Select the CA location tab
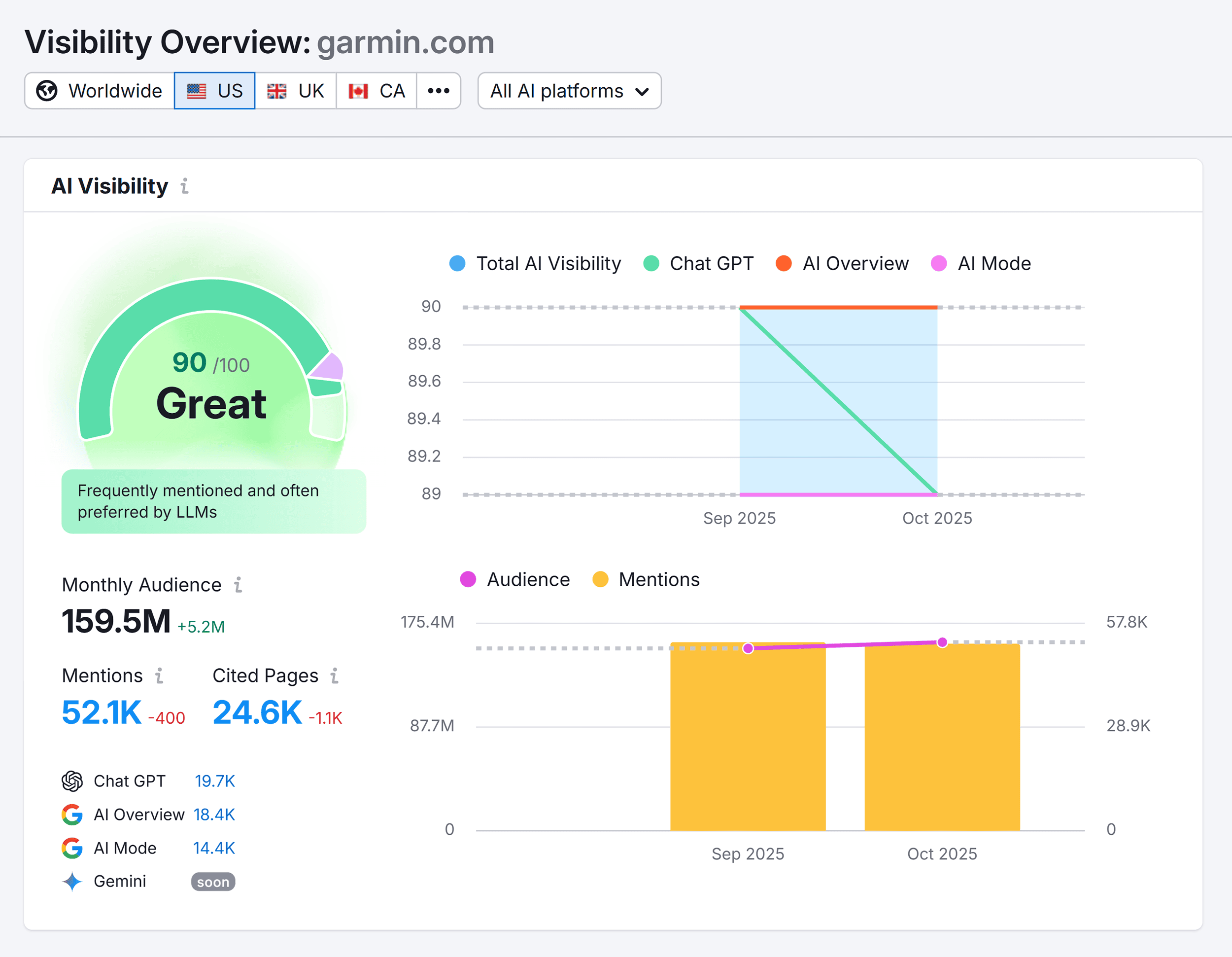The height and width of the screenshot is (957, 1232). pyautogui.click(x=376, y=90)
